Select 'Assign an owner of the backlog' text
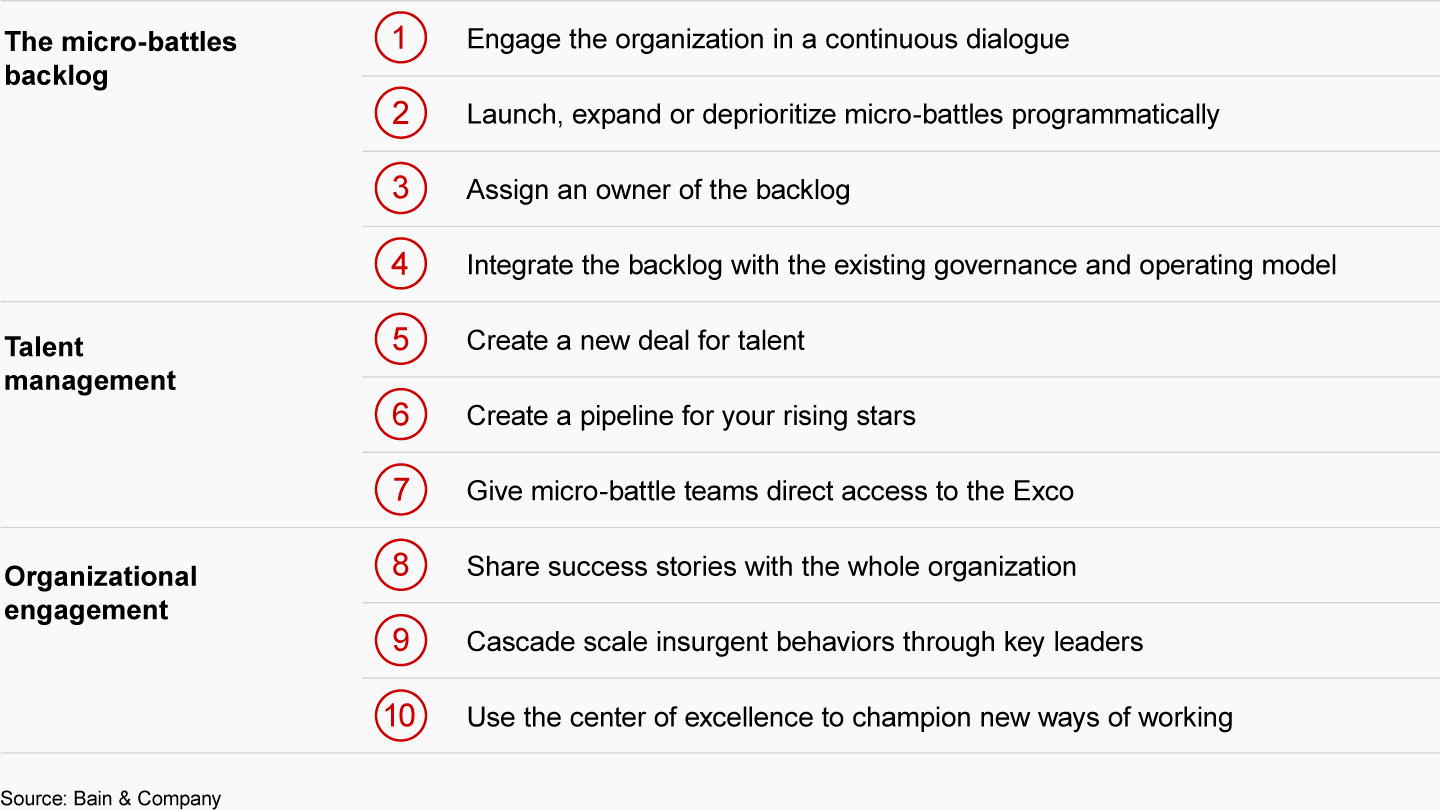The width and height of the screenshot is (1440, 810). coord(658,190)
